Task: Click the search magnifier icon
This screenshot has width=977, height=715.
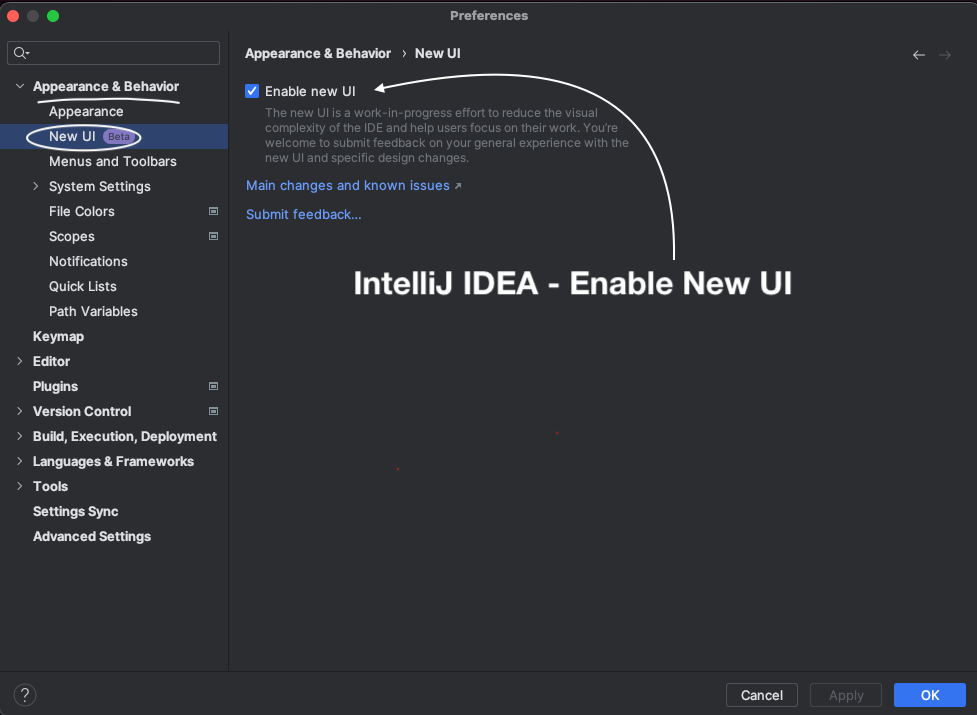Action: coord(21,53)
